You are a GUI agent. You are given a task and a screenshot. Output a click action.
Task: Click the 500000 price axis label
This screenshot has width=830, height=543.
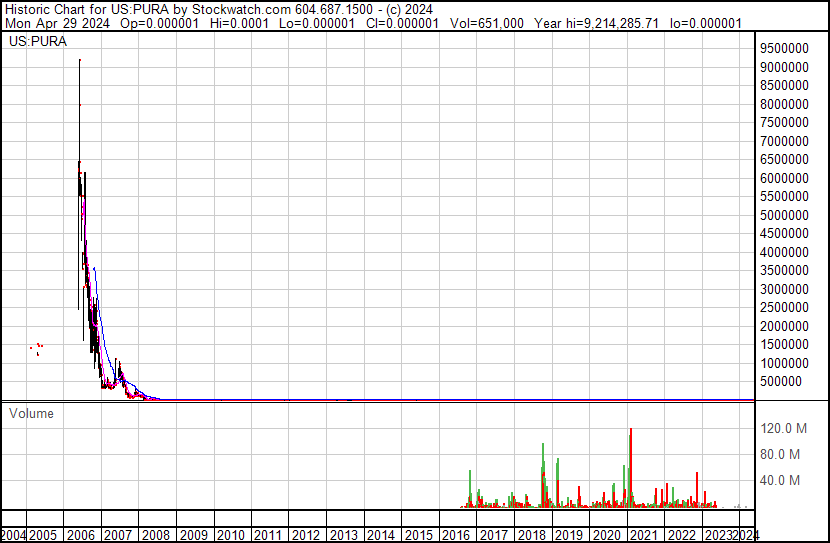coord(781,382)
